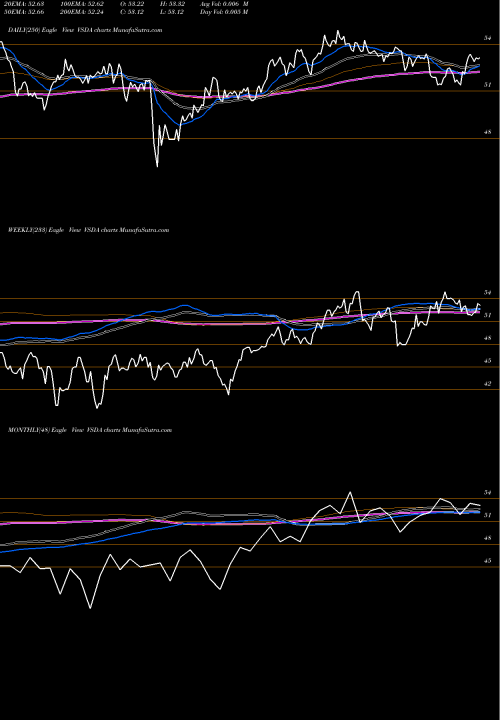500x720 pixels.
Task: Click the 42 axis label on weekly chart
Action: pos(488,384)
